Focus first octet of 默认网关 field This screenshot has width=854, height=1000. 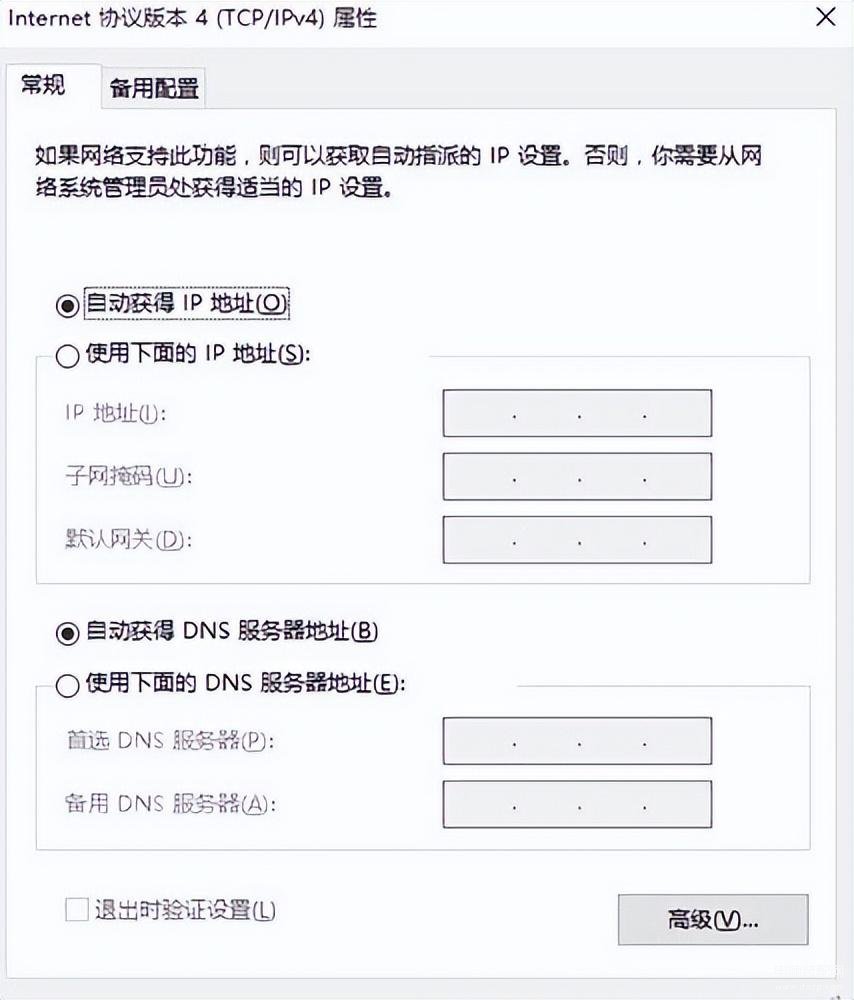tap(479, 540)
